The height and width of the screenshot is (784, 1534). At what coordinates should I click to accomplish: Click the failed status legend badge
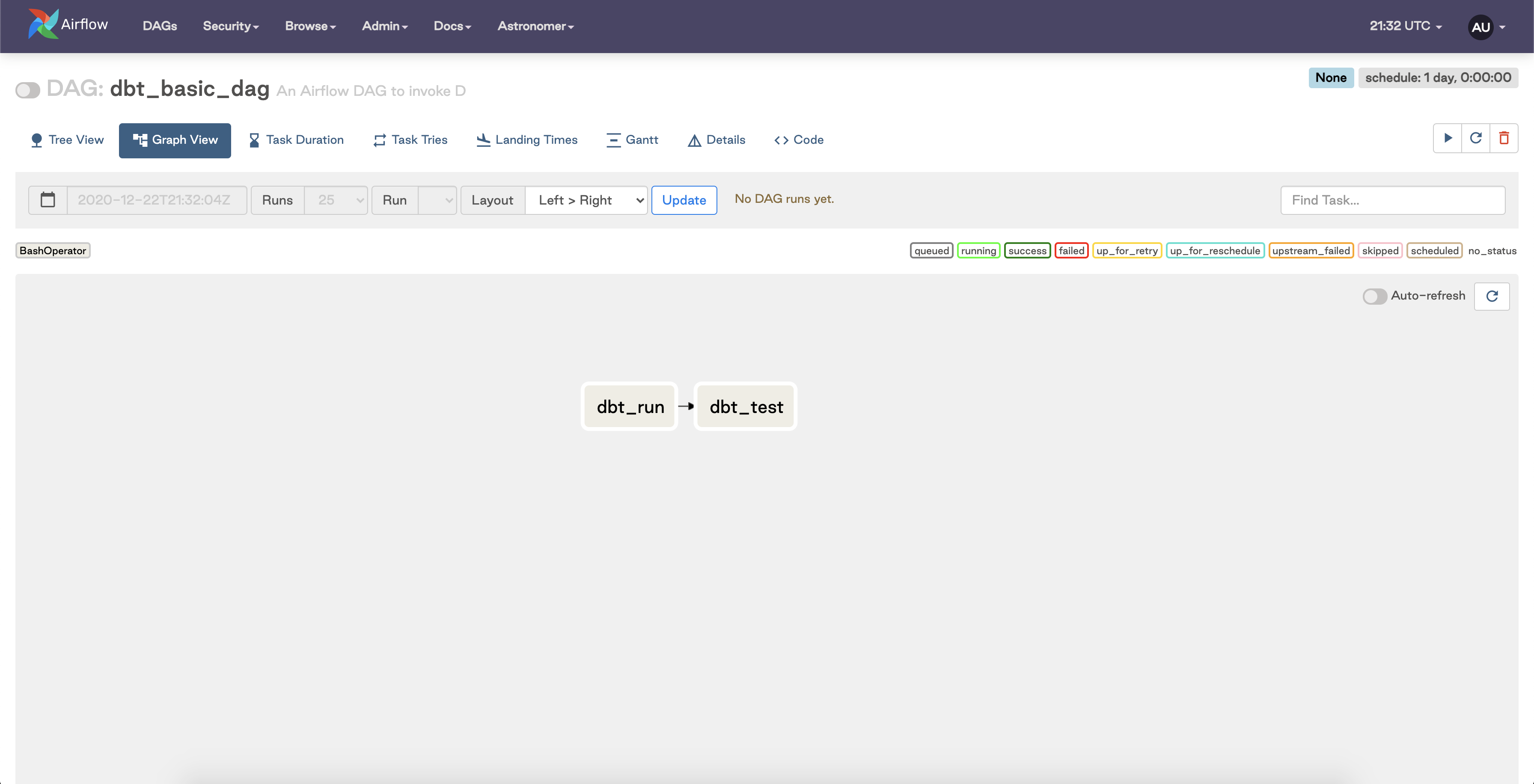pos(1071,251)
